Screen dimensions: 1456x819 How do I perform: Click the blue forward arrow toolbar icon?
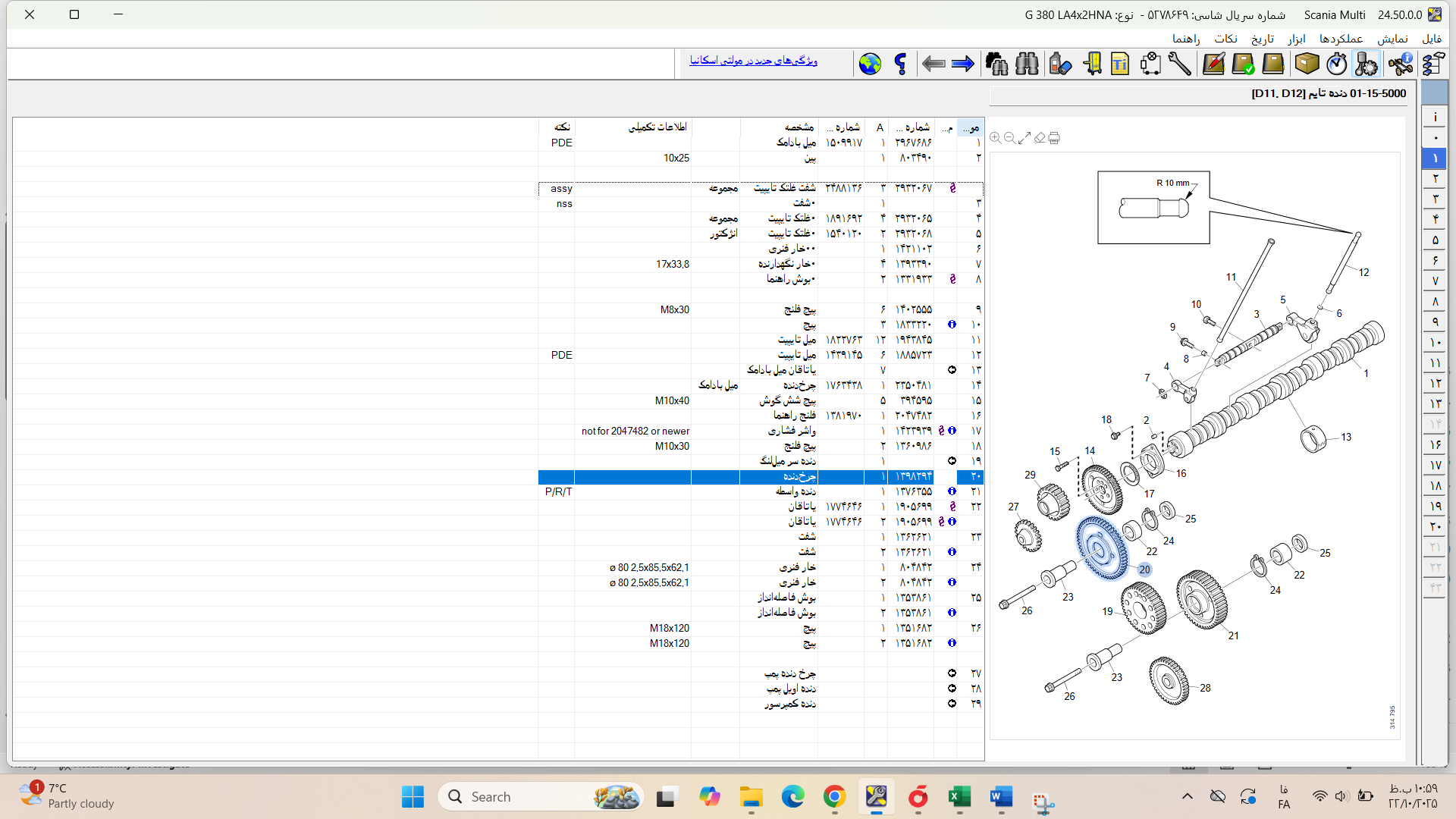click(962, 64)
